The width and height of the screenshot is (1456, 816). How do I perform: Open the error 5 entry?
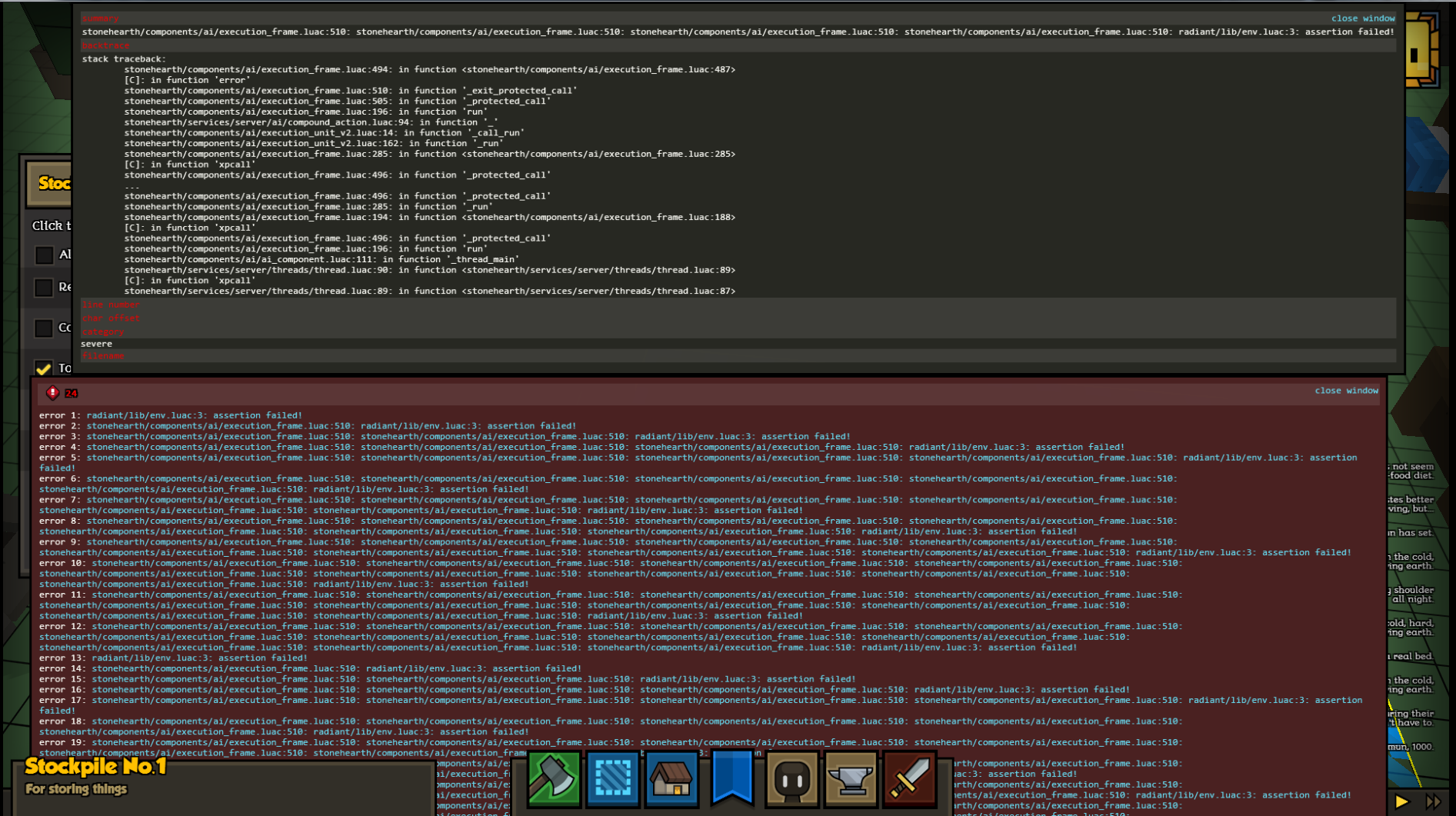(x=698, y=463)
